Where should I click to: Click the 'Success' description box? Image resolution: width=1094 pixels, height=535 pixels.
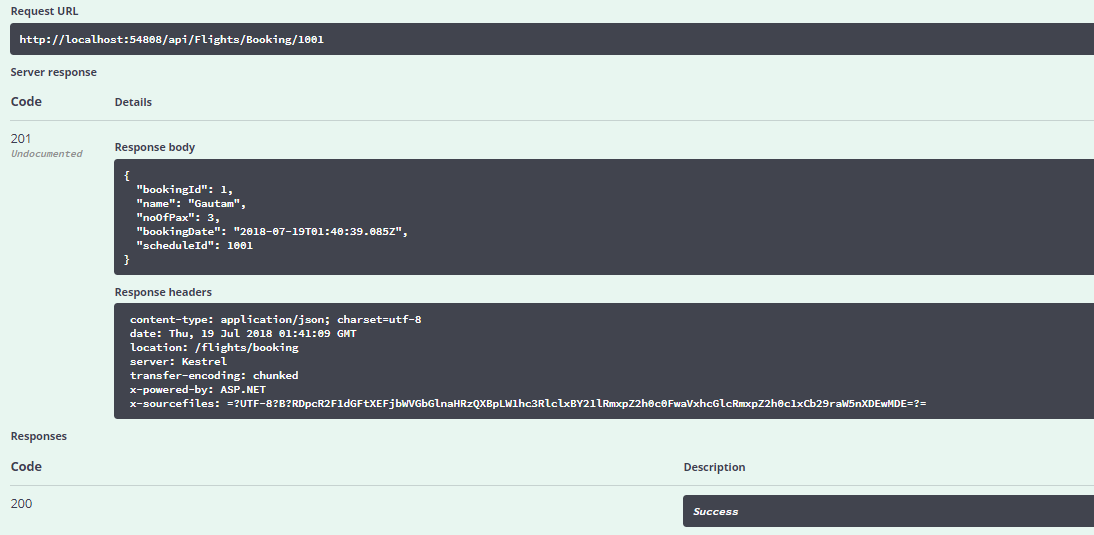click(888, 511)
